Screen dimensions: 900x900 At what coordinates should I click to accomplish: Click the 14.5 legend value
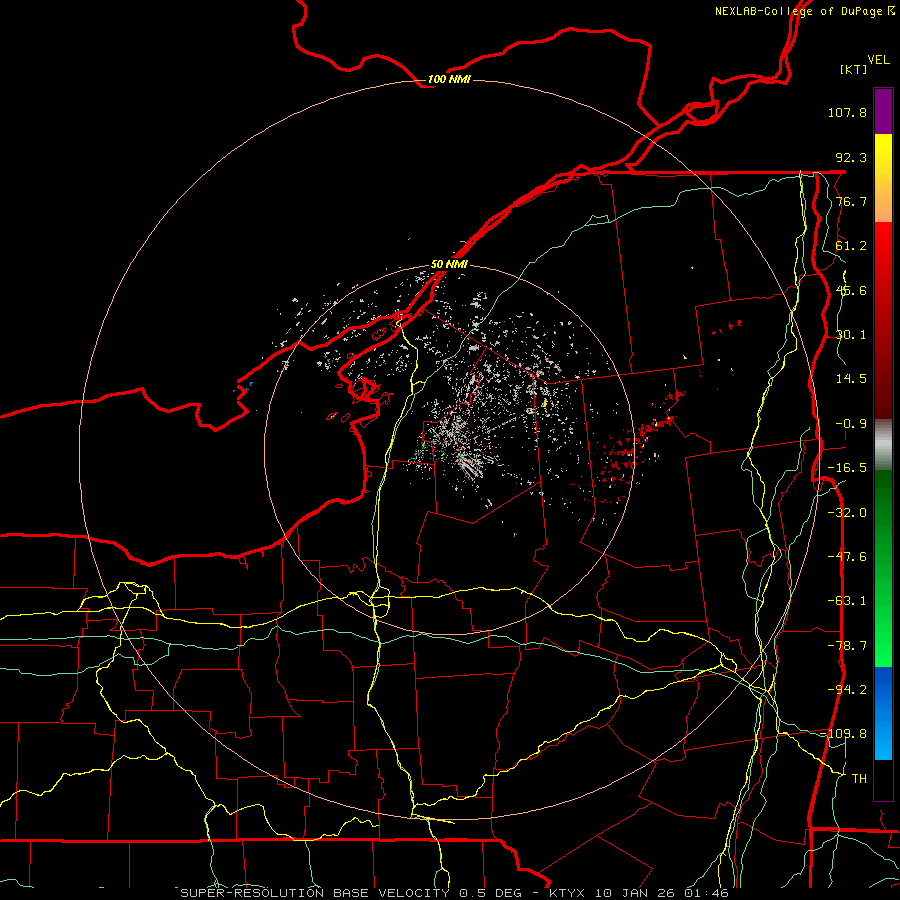coord(851,379)
